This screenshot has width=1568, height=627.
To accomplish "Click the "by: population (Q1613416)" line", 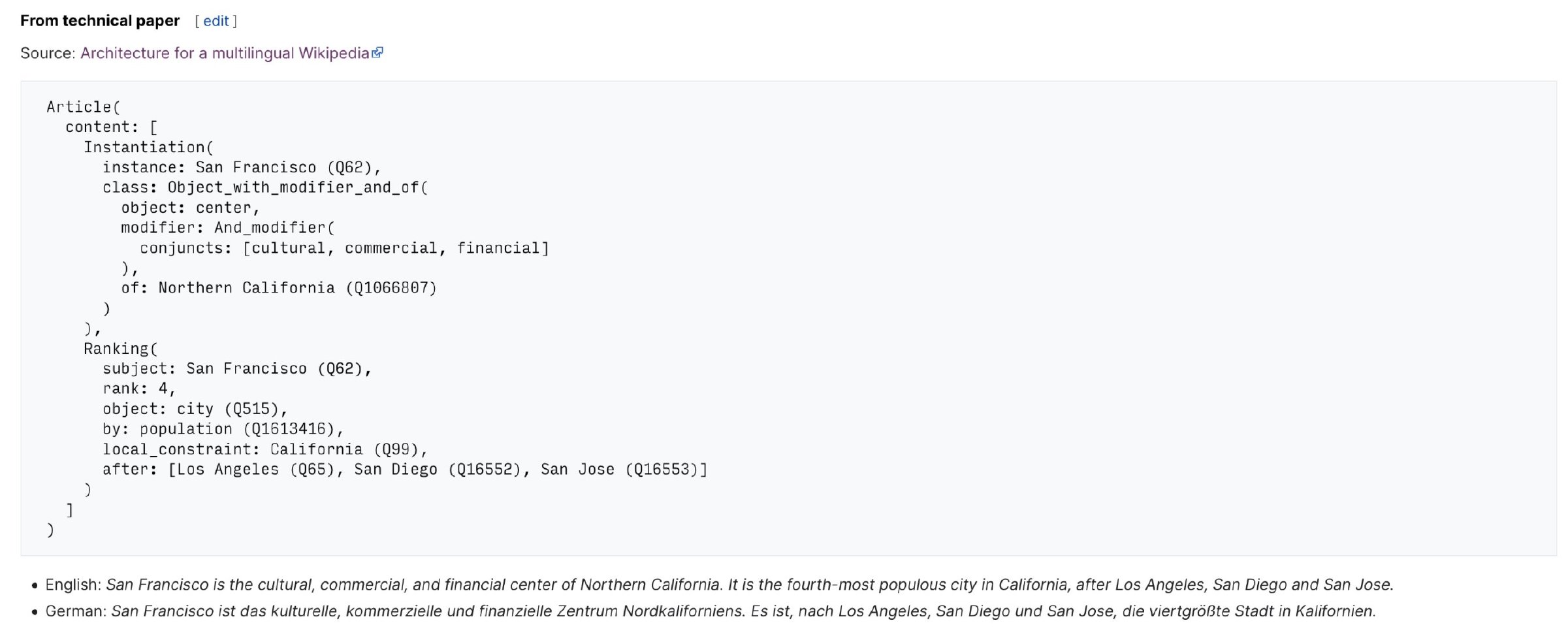I will [x=222, y=429].
